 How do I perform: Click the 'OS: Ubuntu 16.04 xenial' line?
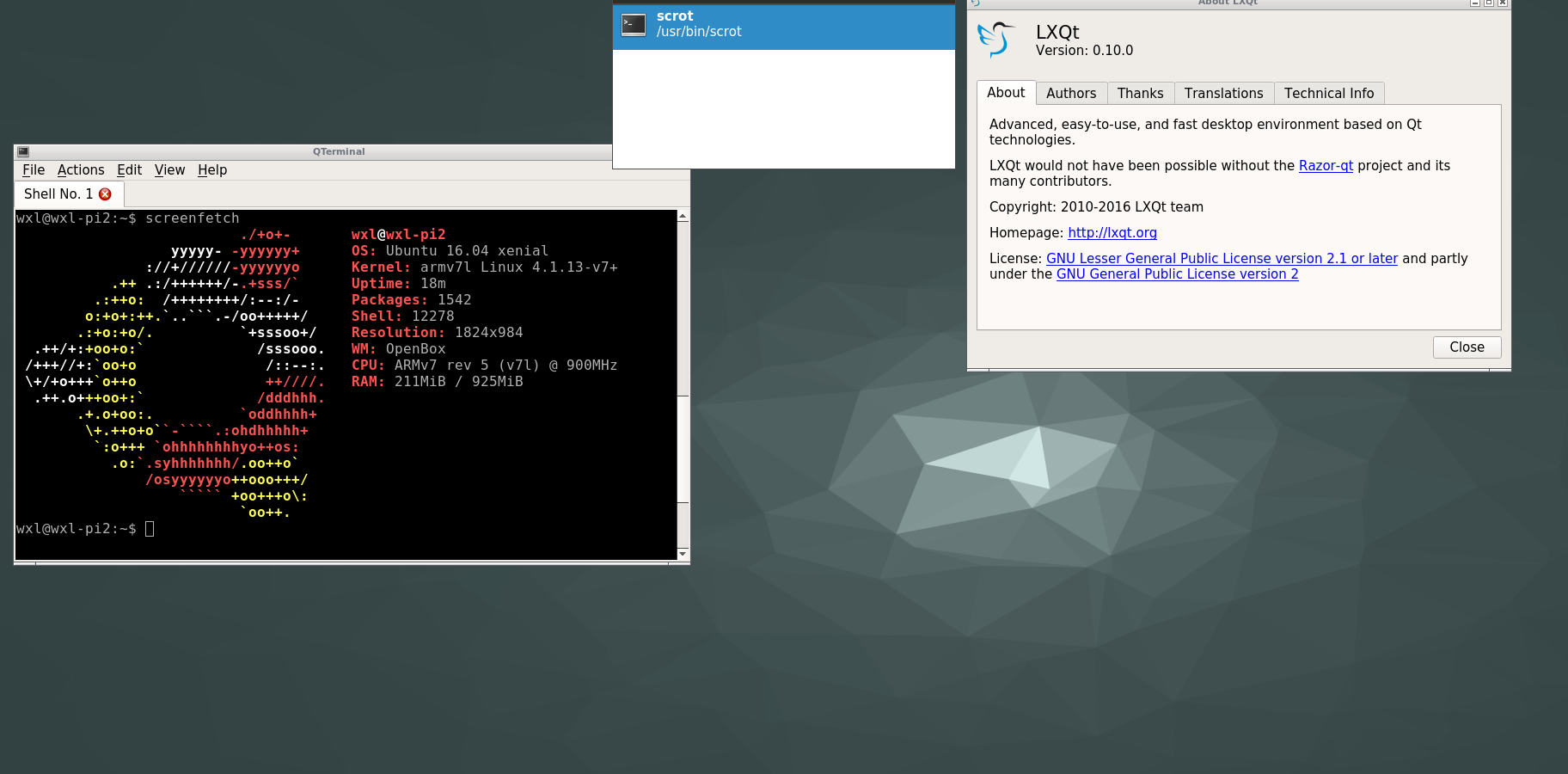pos(450,251)
